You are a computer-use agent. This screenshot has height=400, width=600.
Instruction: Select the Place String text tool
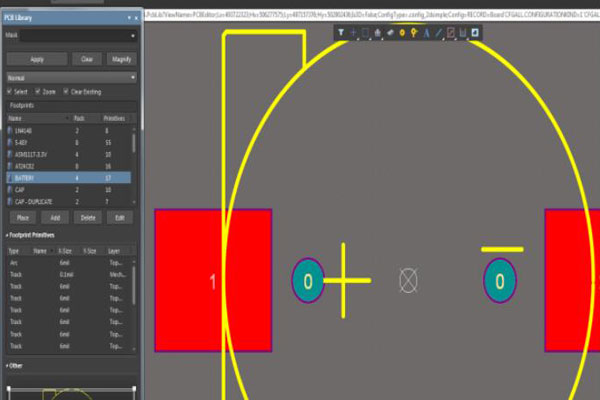point(427,33)
